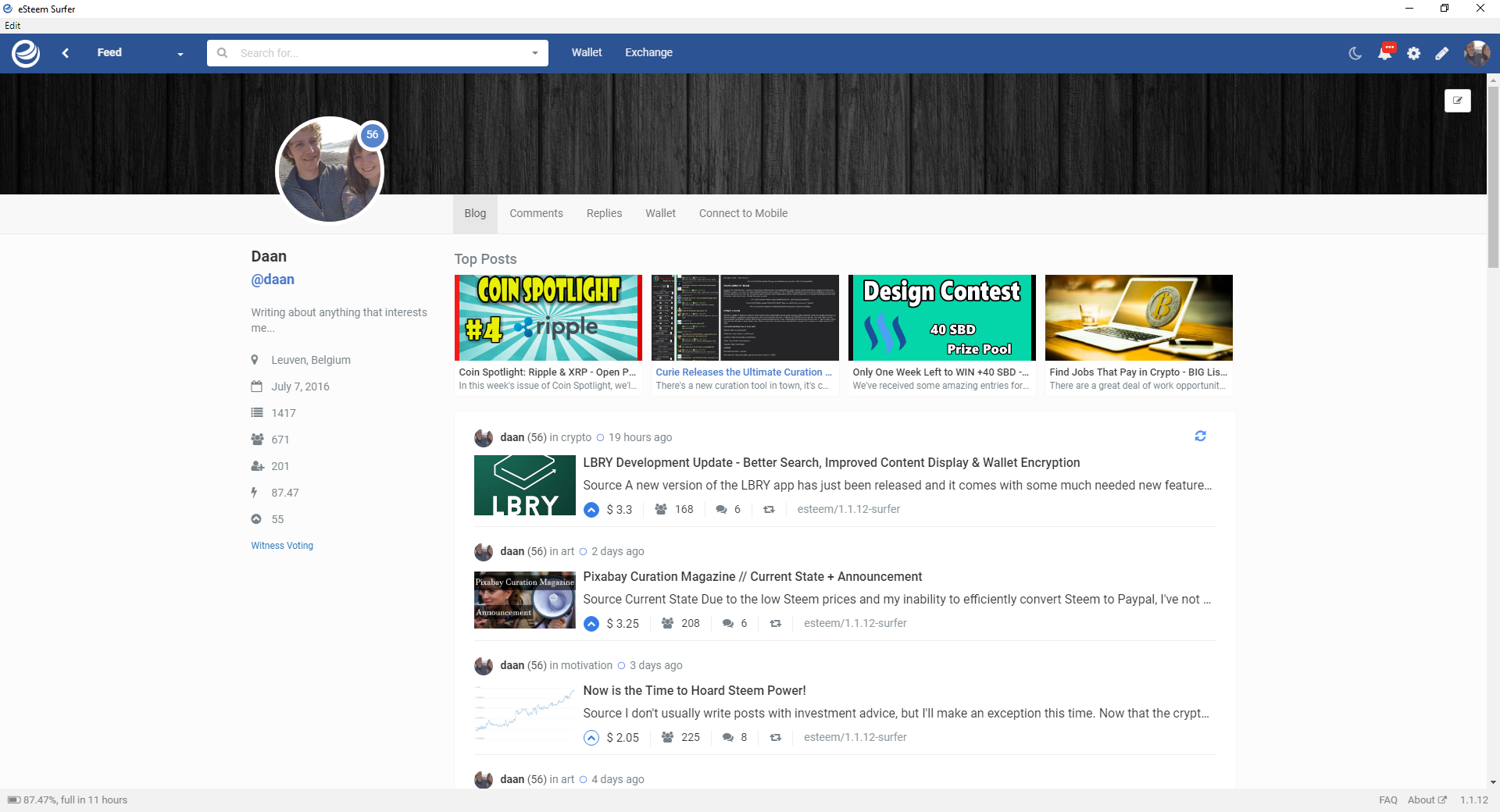Open the user avatar menu in navbar
Viewport: 1500px width, 812px height.
tap(1477, 53)
